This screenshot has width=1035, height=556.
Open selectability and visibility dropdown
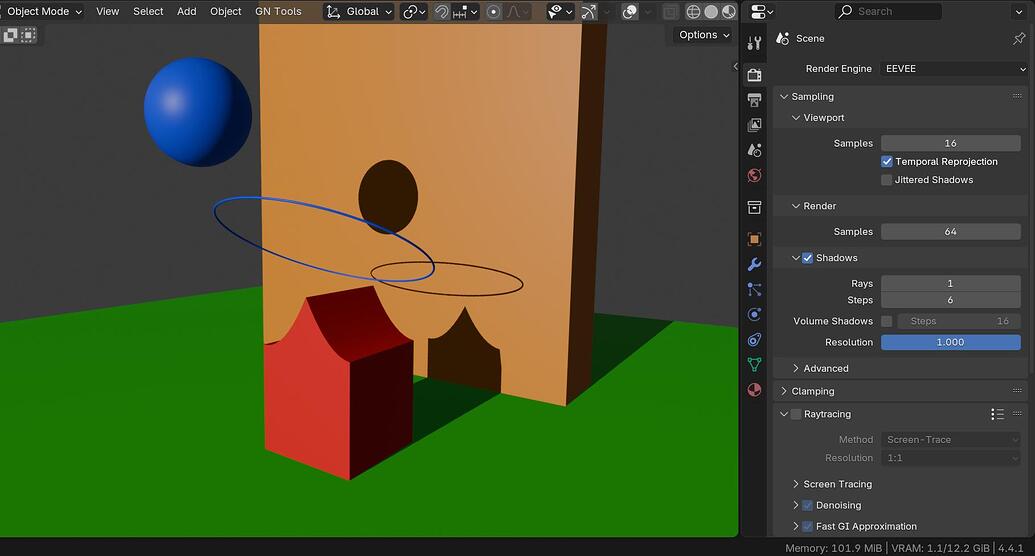560,11
